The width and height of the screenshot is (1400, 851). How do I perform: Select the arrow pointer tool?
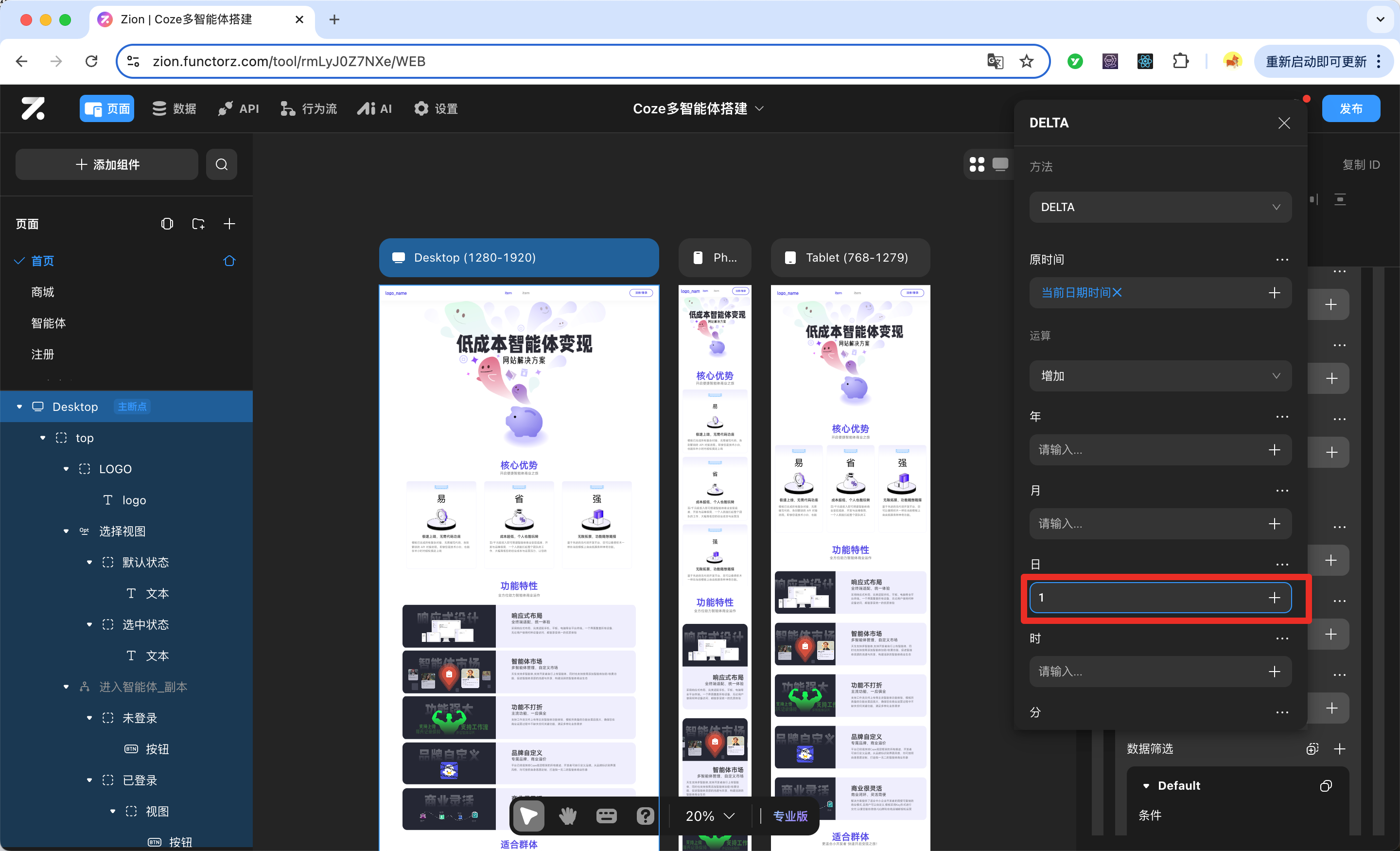(x=528, y=816)
